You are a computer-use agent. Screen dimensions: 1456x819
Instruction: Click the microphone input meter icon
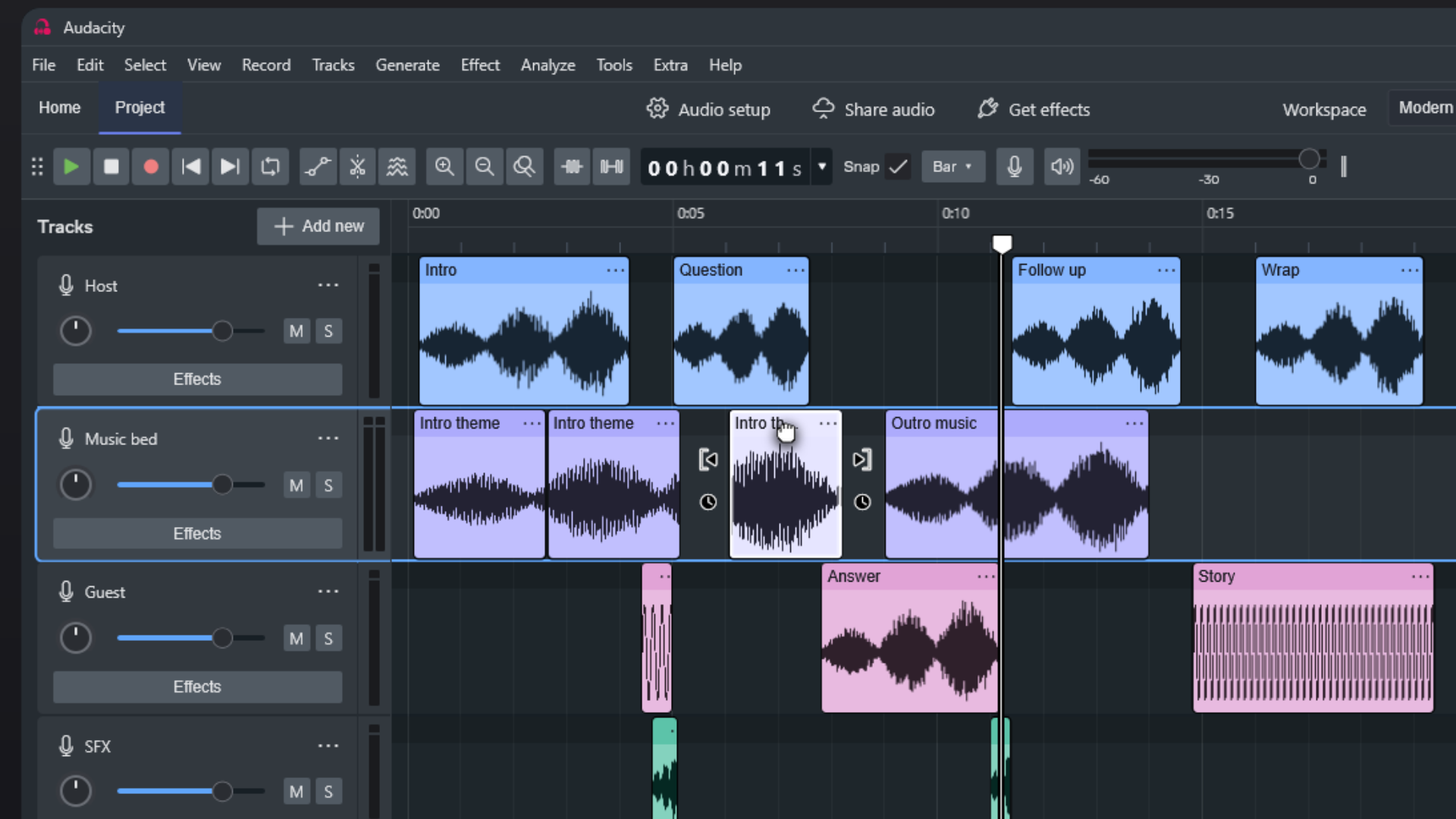1015,167
